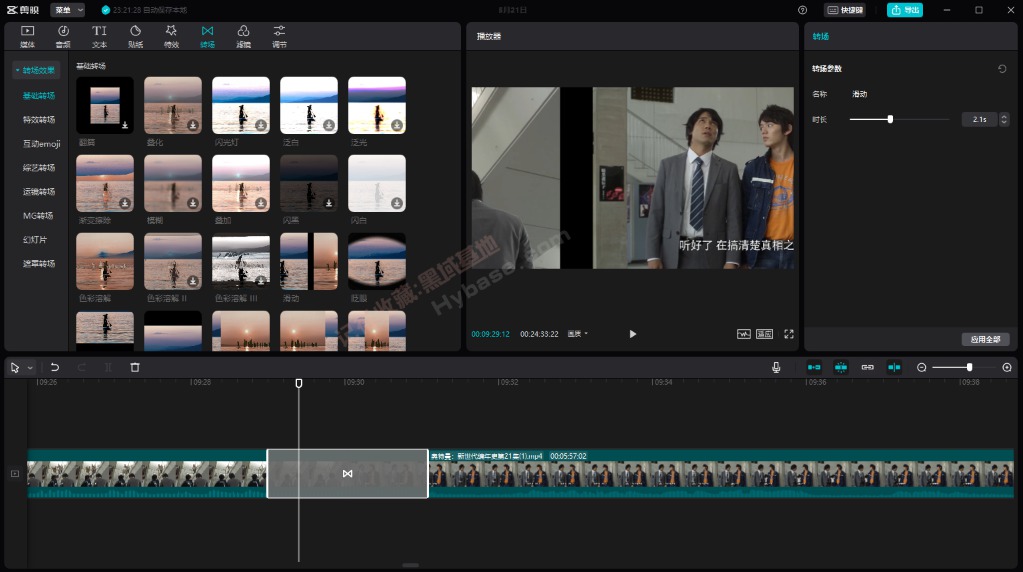Viewport: 1023px width, 572px height.
Task: Download the 模糊 transition via its arrow icon
Action: (x=192, y=203)
